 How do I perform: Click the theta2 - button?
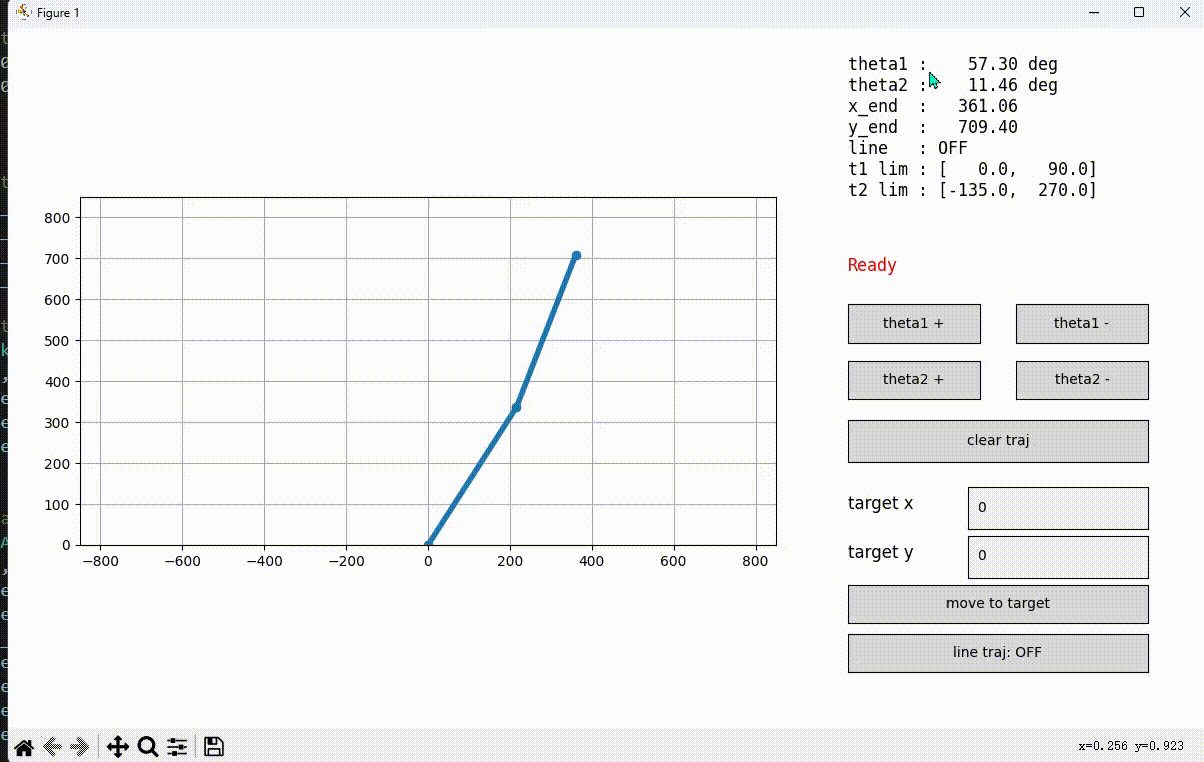(1082, 380)
